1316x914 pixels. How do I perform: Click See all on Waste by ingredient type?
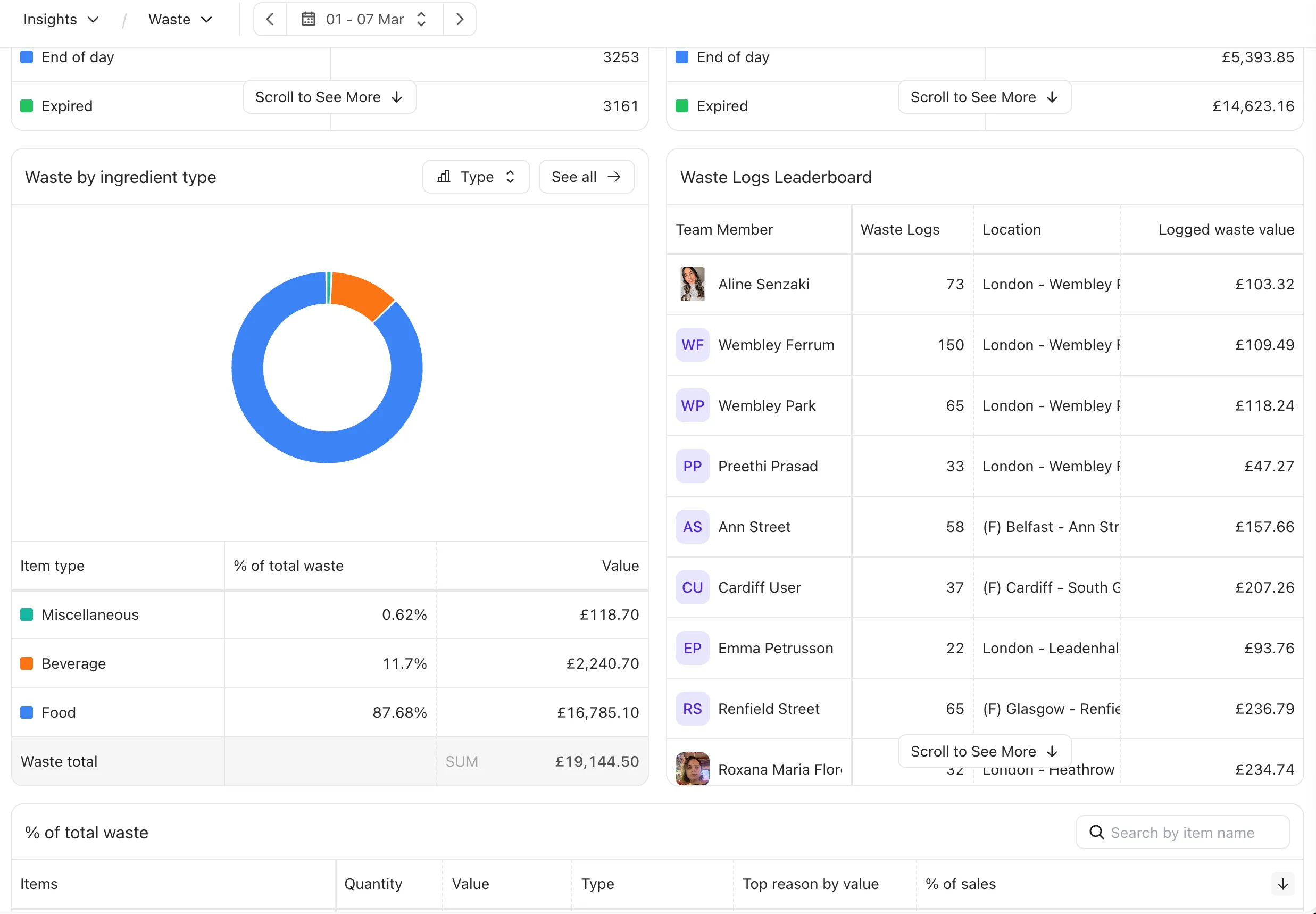[586, 177]
